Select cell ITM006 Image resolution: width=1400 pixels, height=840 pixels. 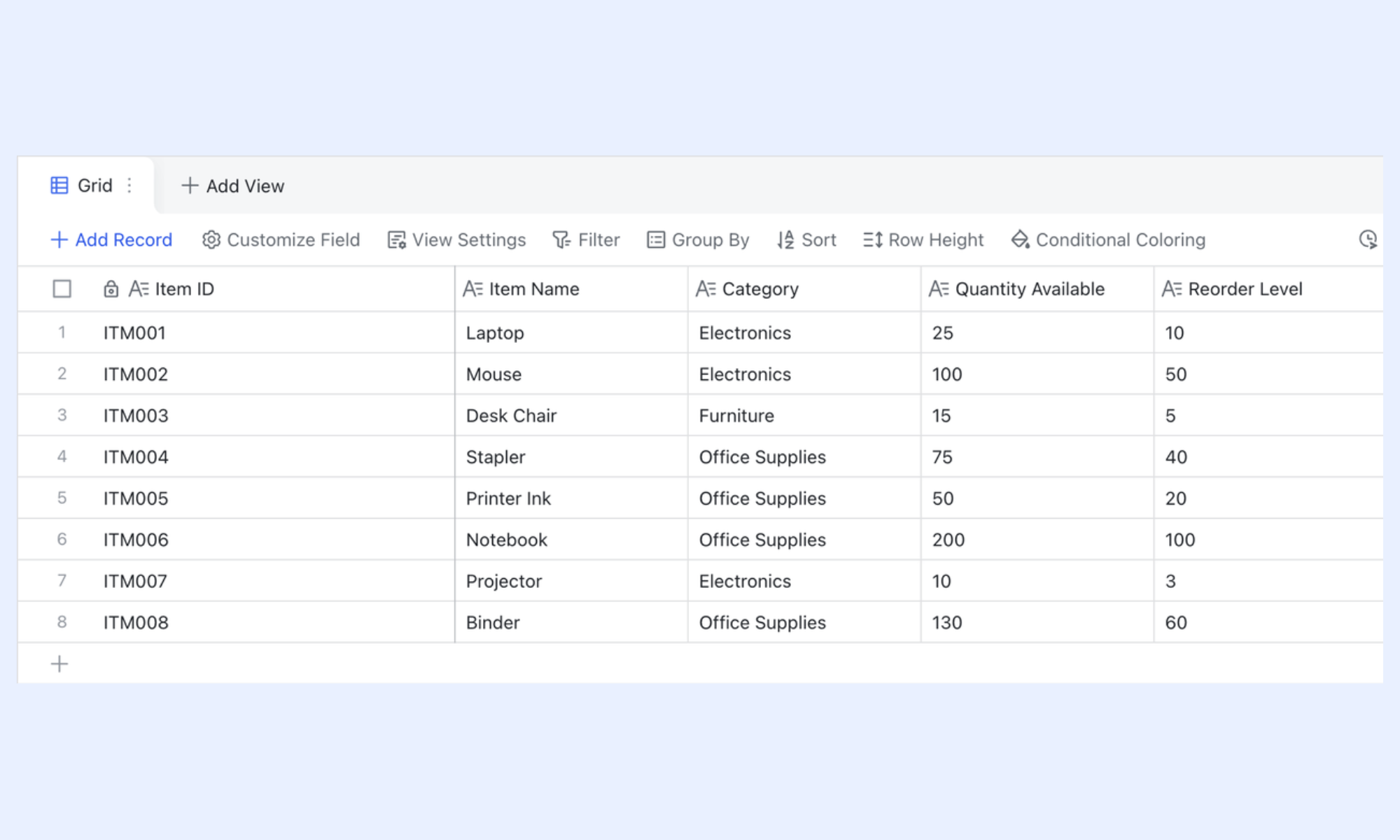273,539
